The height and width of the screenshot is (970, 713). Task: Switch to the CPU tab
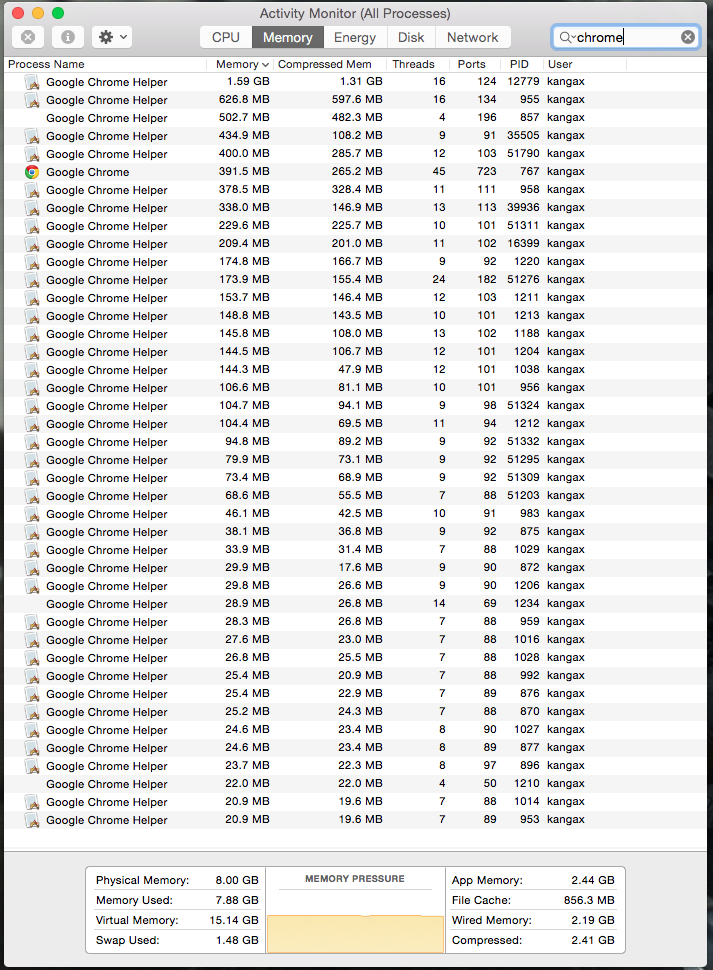[226, 37]
